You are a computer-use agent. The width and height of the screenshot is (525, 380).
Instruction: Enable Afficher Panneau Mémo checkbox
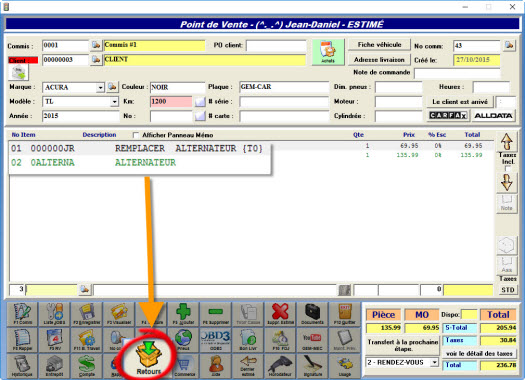[x=136, y=135]
